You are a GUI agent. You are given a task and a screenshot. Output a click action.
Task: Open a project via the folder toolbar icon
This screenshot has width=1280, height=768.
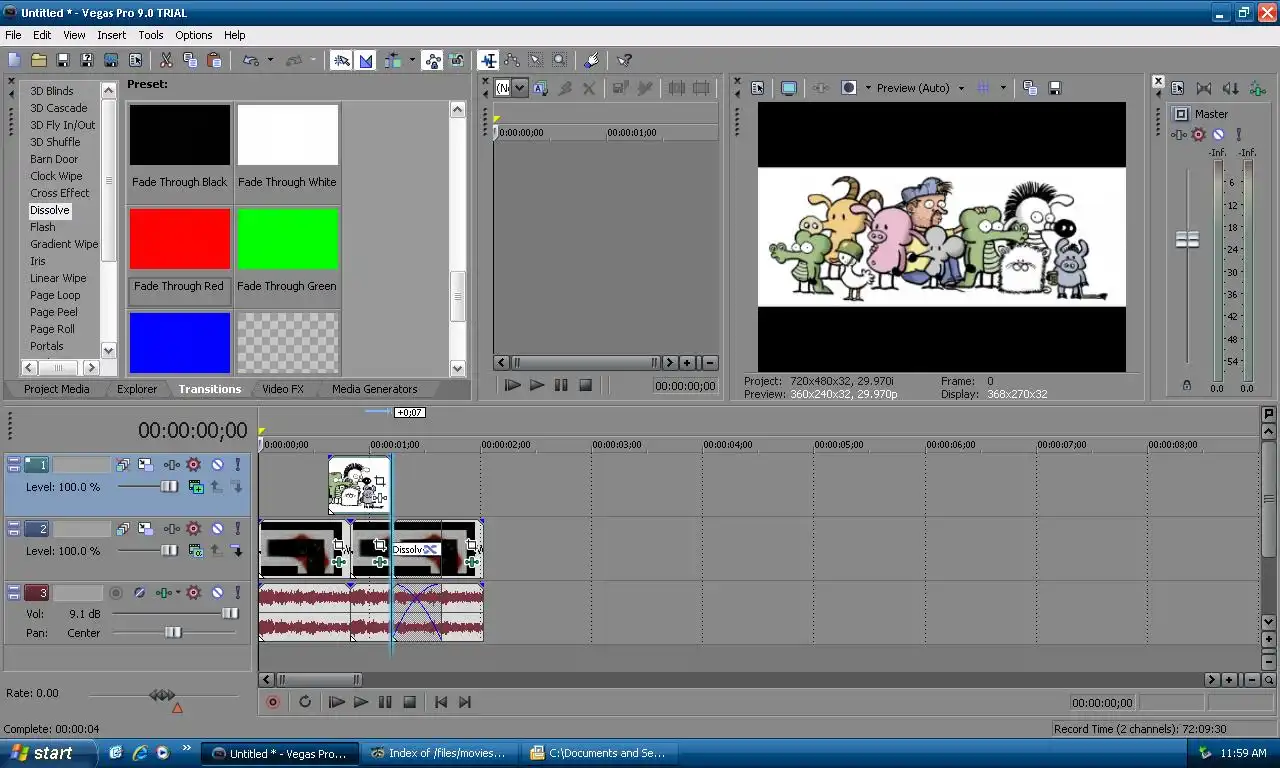point(38,61)
